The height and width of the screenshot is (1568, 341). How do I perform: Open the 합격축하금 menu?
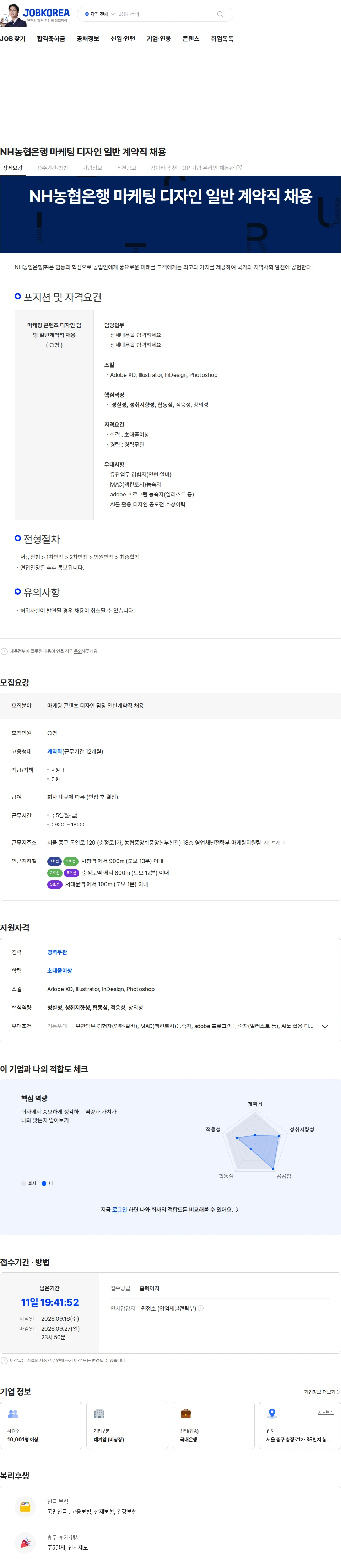point(51,38)
